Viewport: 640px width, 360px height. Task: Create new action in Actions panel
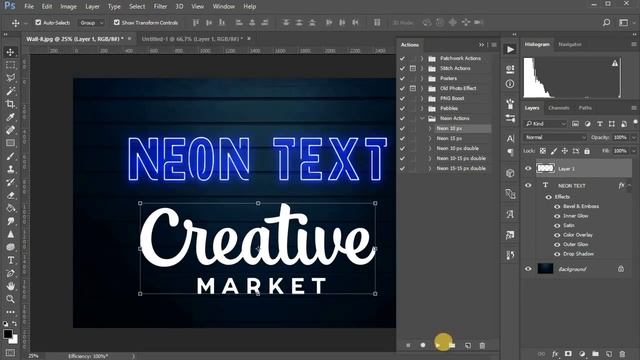point(467,345)
